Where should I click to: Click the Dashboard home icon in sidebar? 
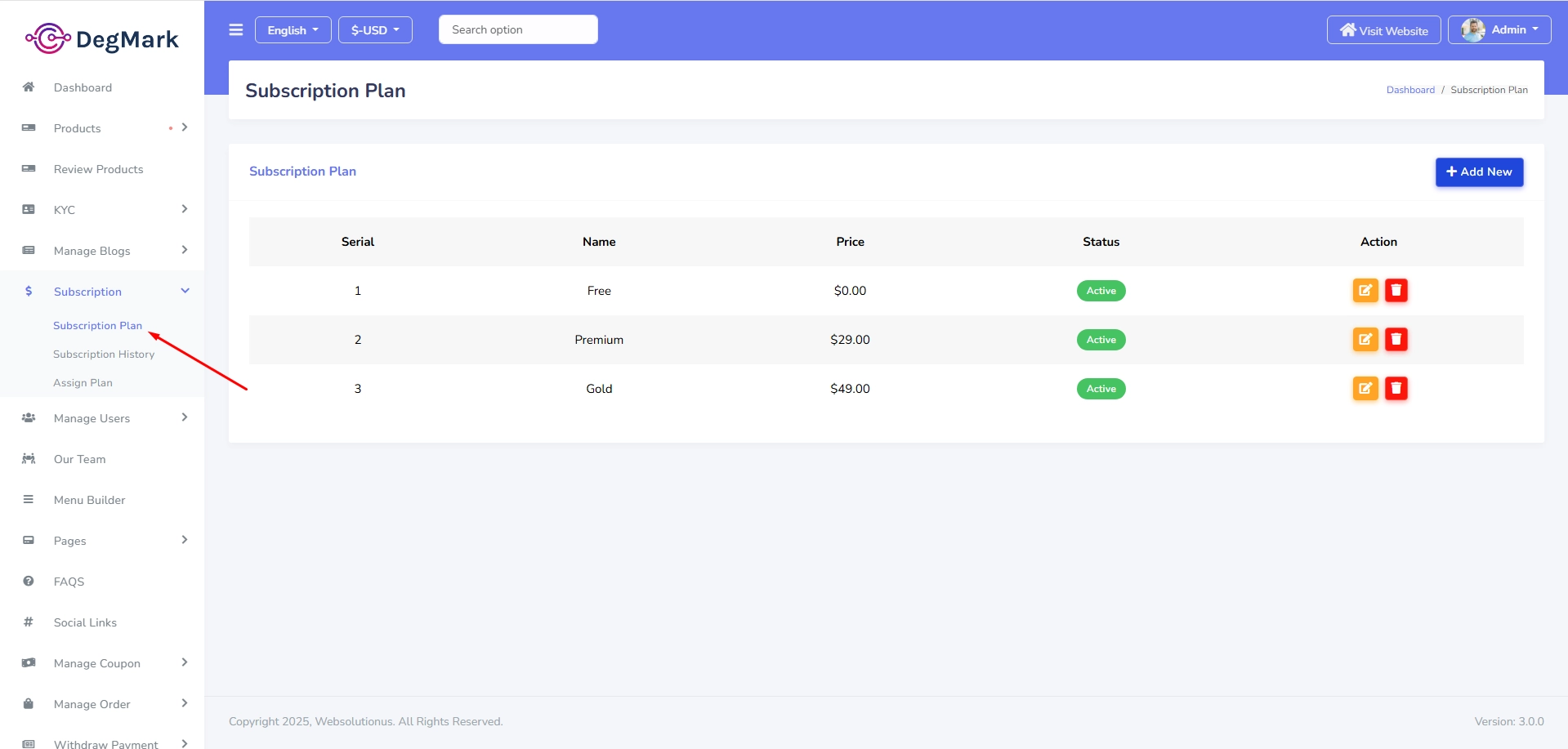point(29,87)
